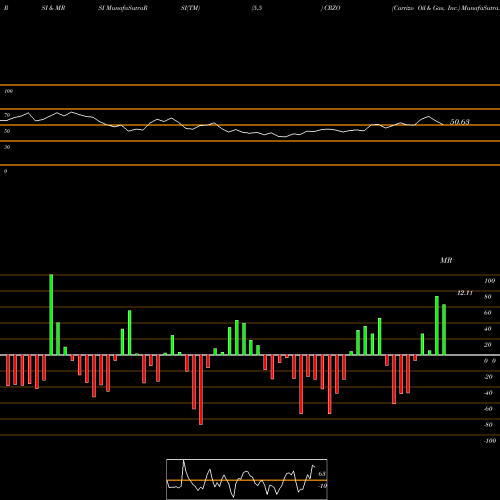Screen dimensions: 500x500
Task: Click the 40 label on MR axis
Action: click(x=488, y=329)
